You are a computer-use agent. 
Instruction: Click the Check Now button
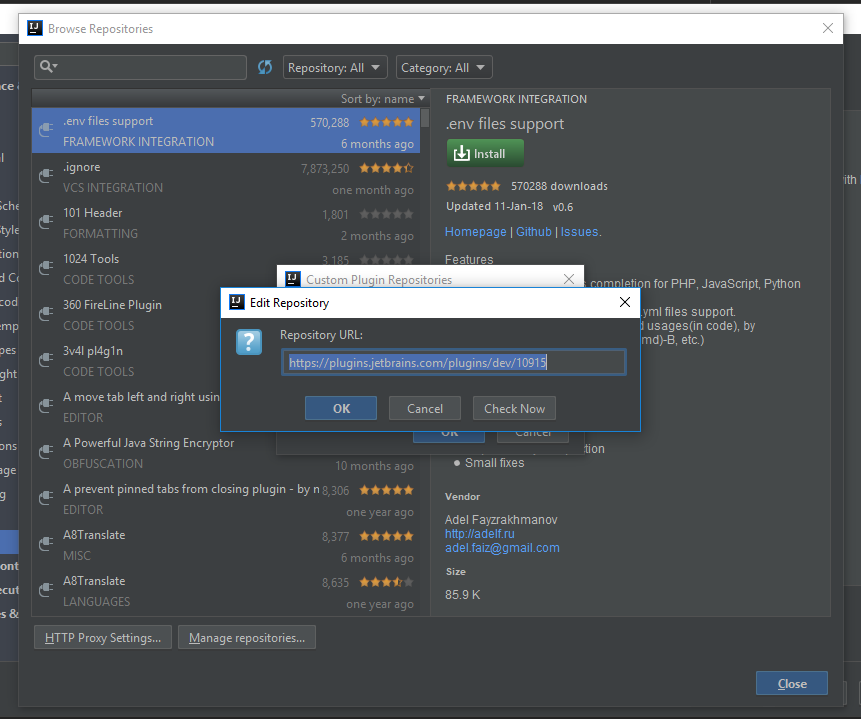(515, 408)
